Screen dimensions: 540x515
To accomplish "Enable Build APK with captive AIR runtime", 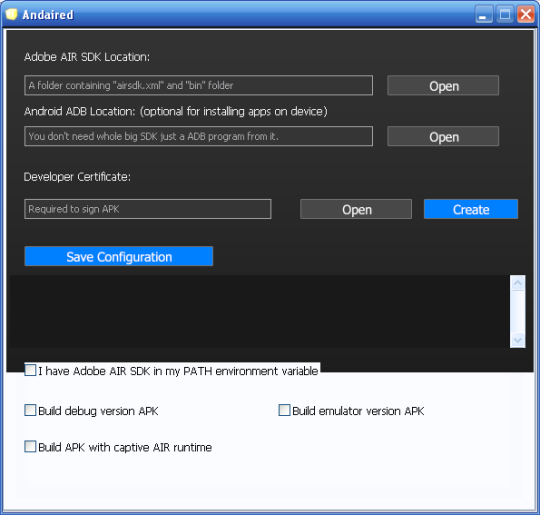I will click(30, 446).
